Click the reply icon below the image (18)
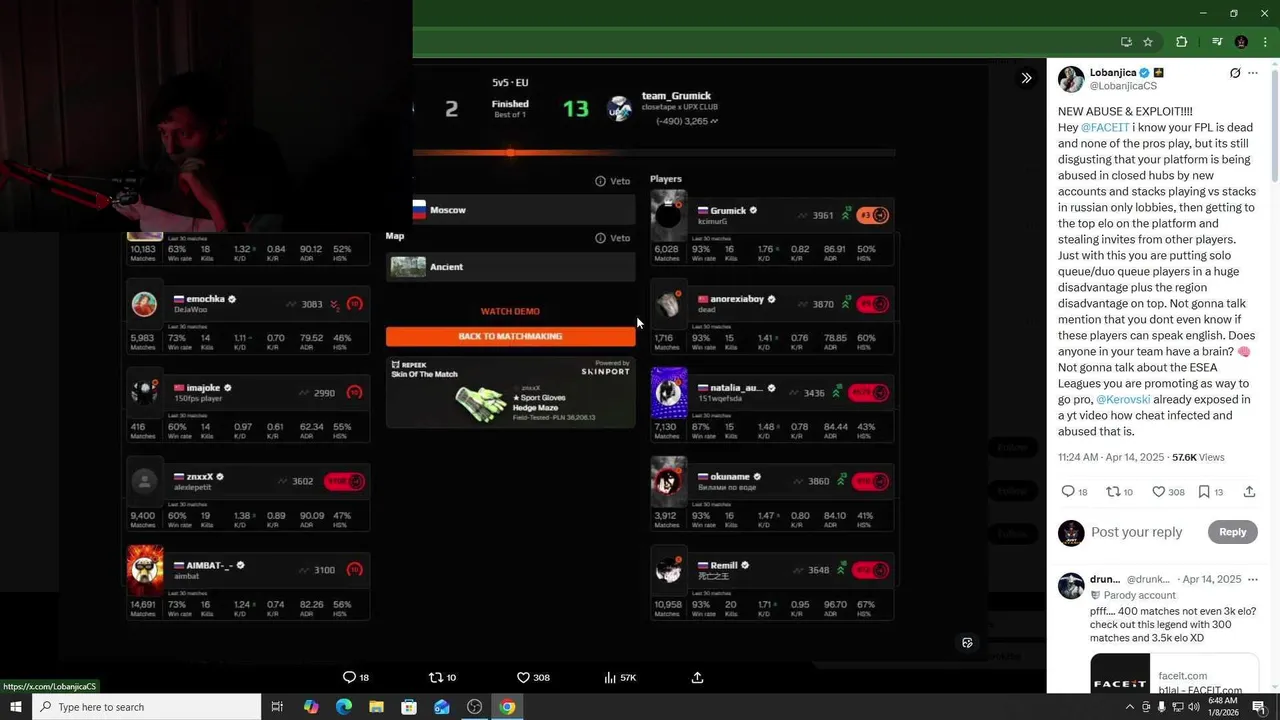Viewport: 1280px width, 720px height. [x=349, y=677]
